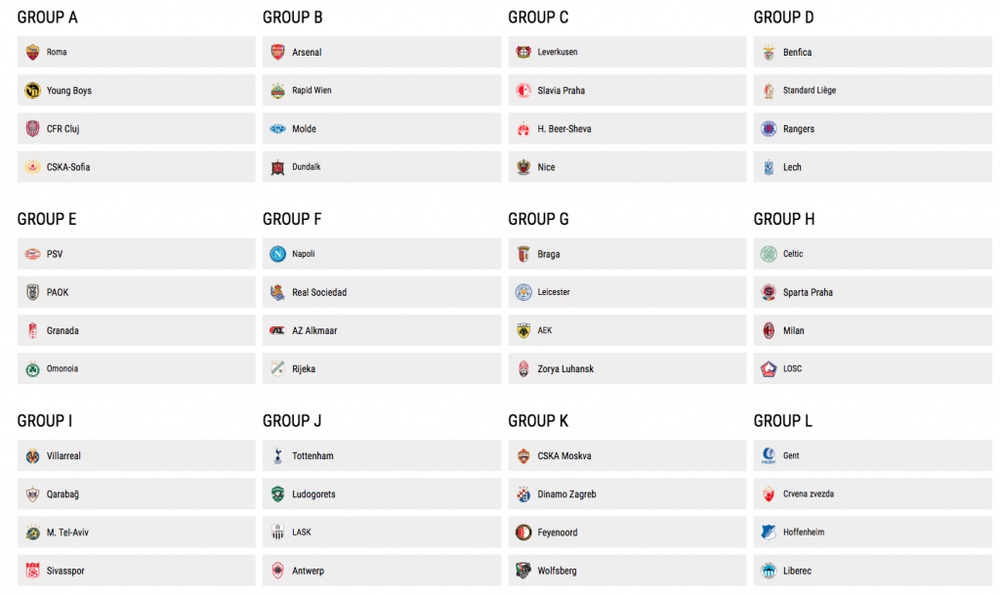The height and width of the screenshot is (595, 1000).
Task: Open the Leicester team entry
Action: (627, 292)
